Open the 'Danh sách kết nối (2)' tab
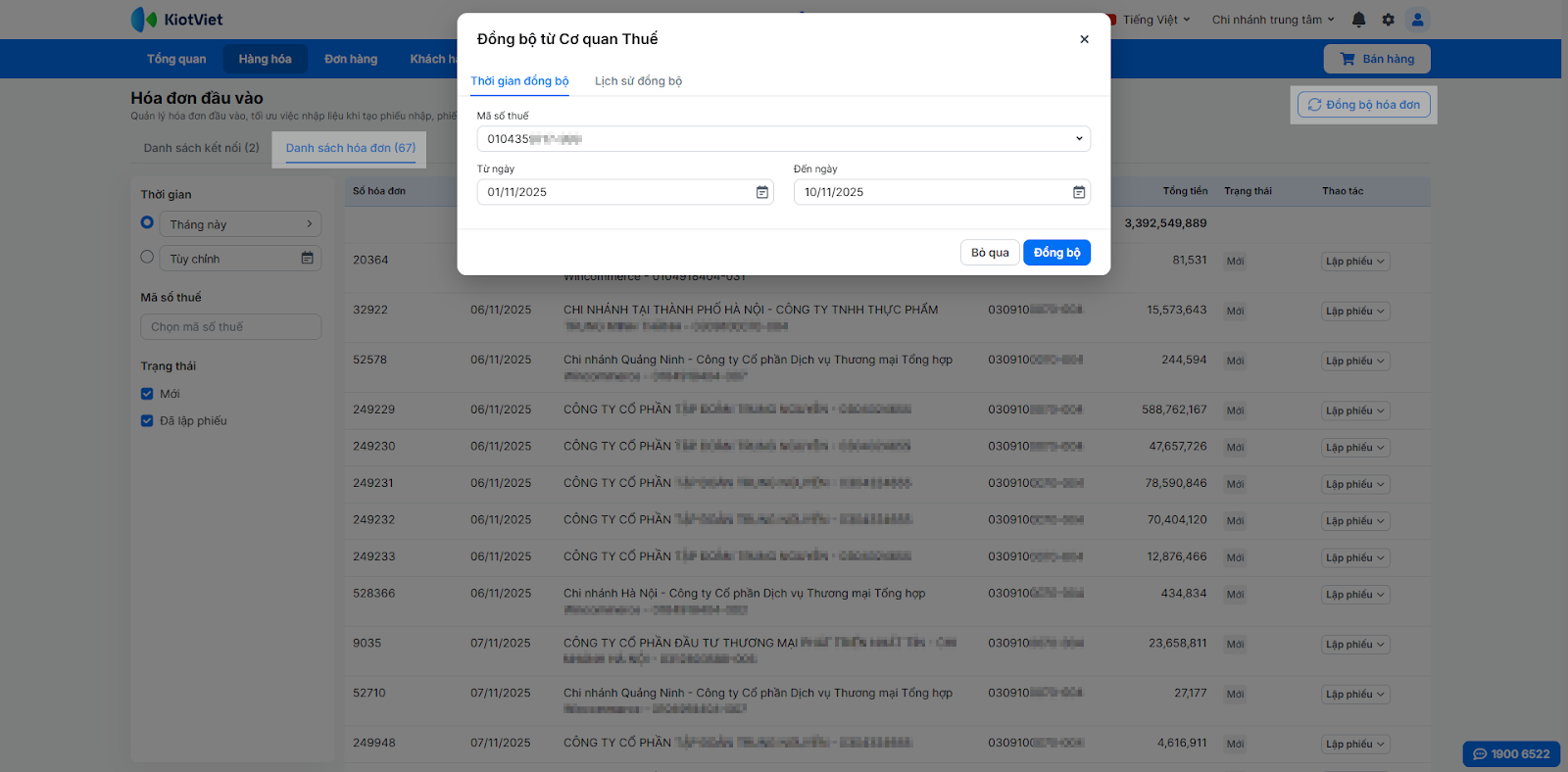1568x772 pixels. tap(202, 148)
